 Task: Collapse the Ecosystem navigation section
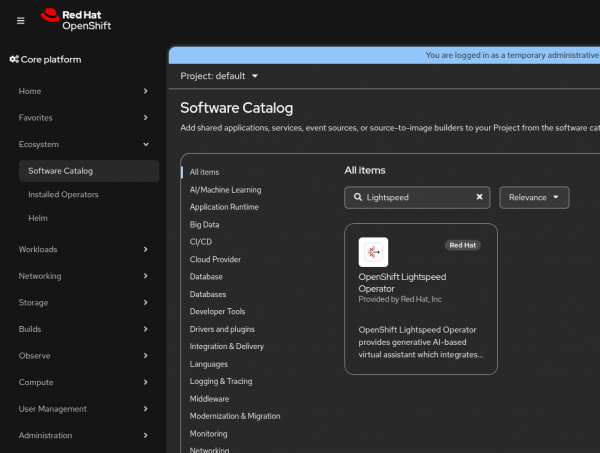[x=83, y=144]
